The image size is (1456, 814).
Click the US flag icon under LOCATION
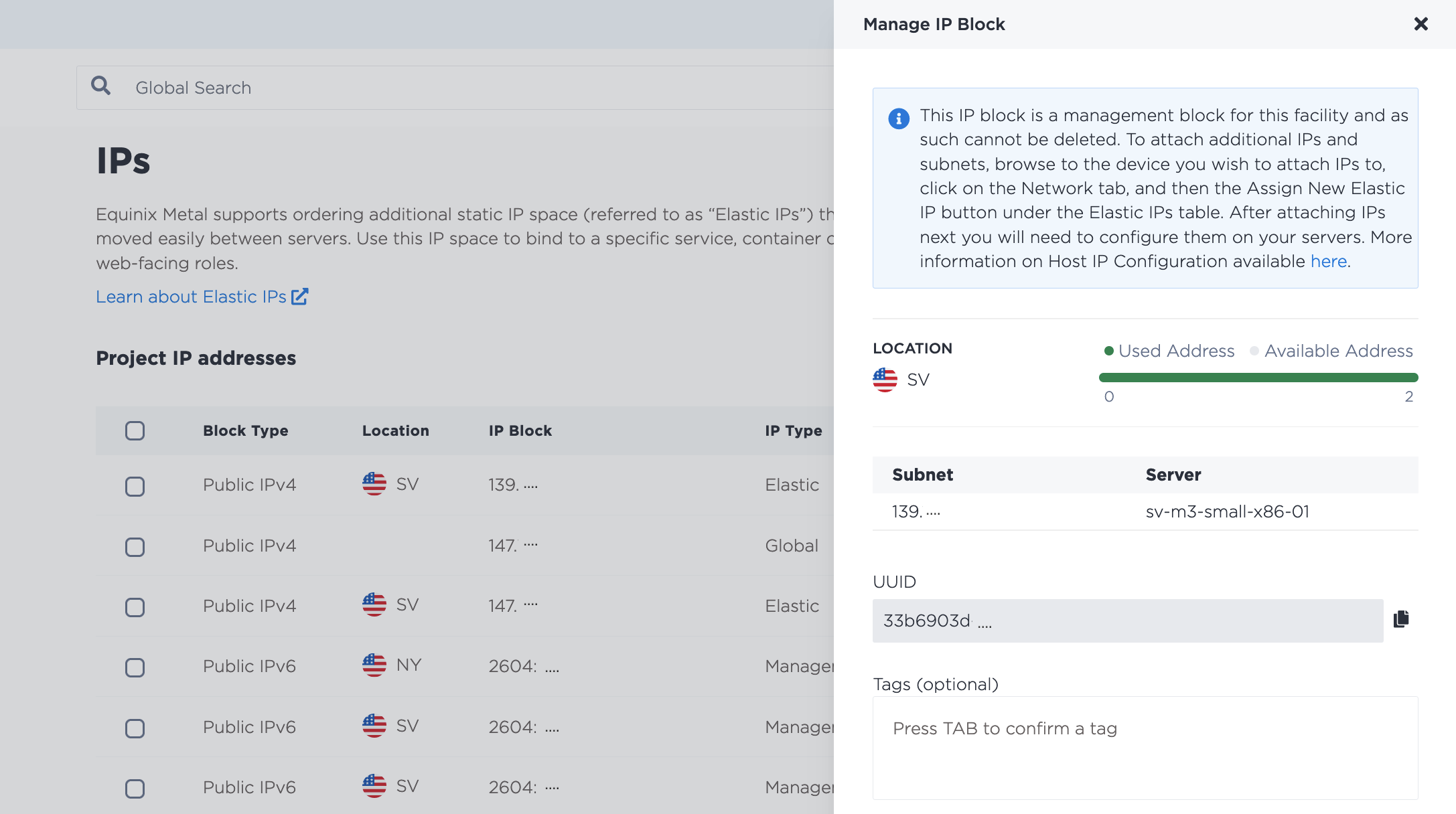coord(885,380)
